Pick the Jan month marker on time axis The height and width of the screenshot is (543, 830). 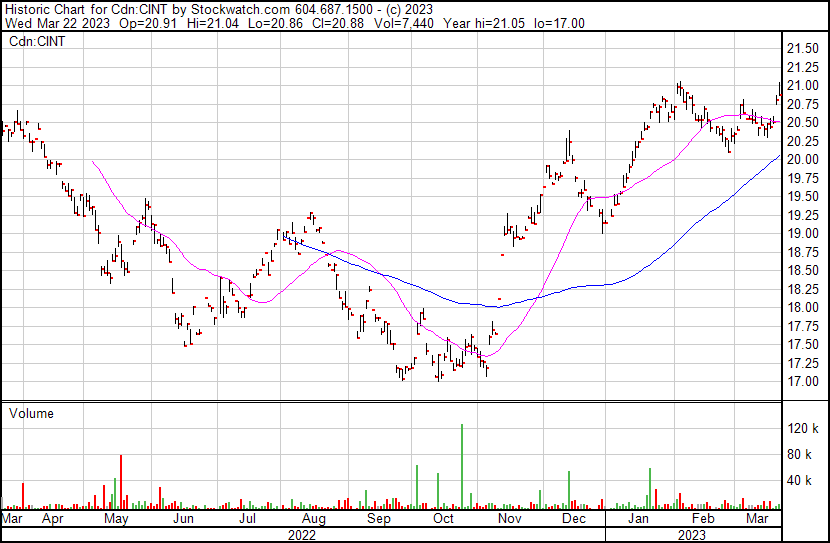(637, 520)
